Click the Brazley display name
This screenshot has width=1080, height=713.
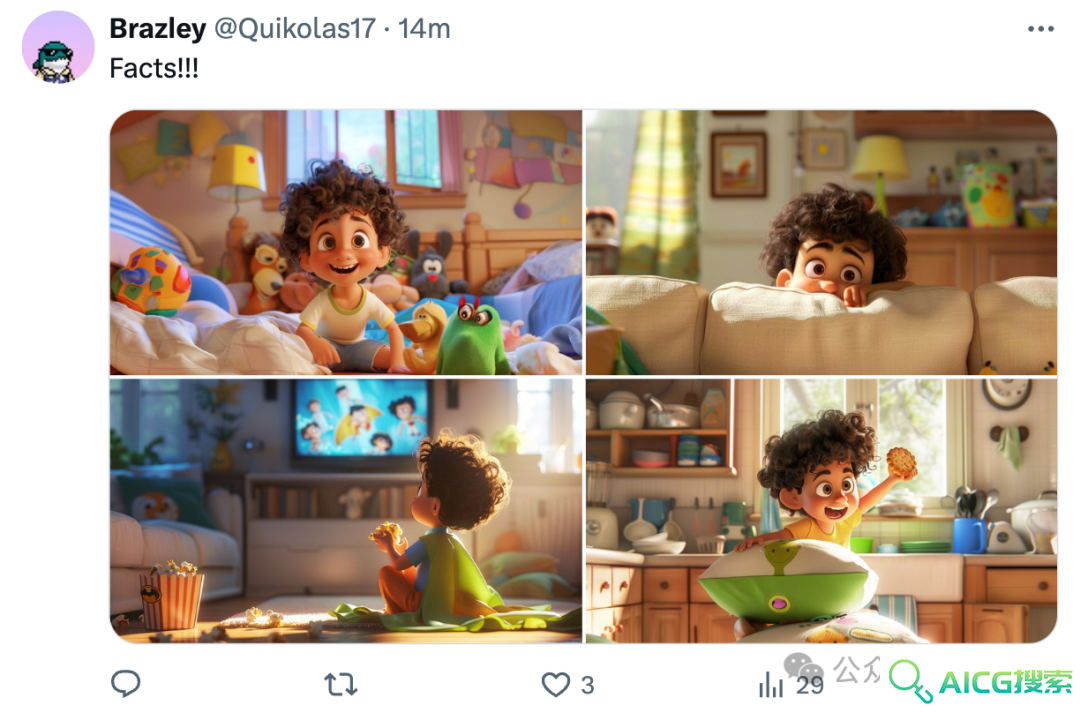[158, 29]
